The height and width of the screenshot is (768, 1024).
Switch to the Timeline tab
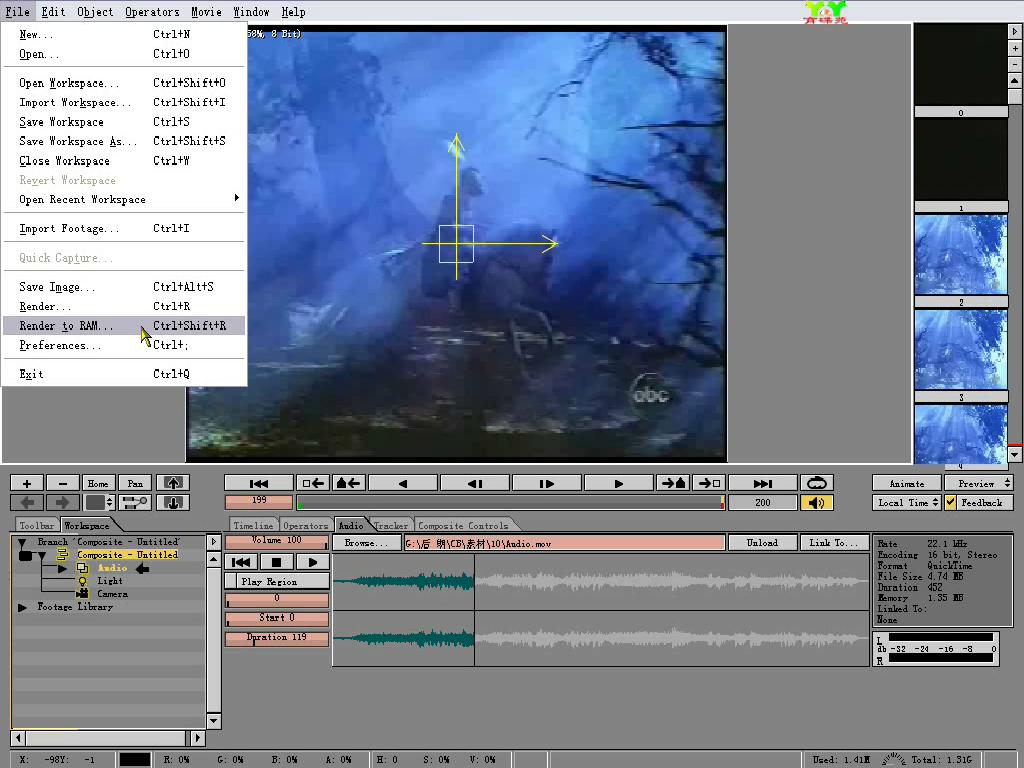point(253,525)
